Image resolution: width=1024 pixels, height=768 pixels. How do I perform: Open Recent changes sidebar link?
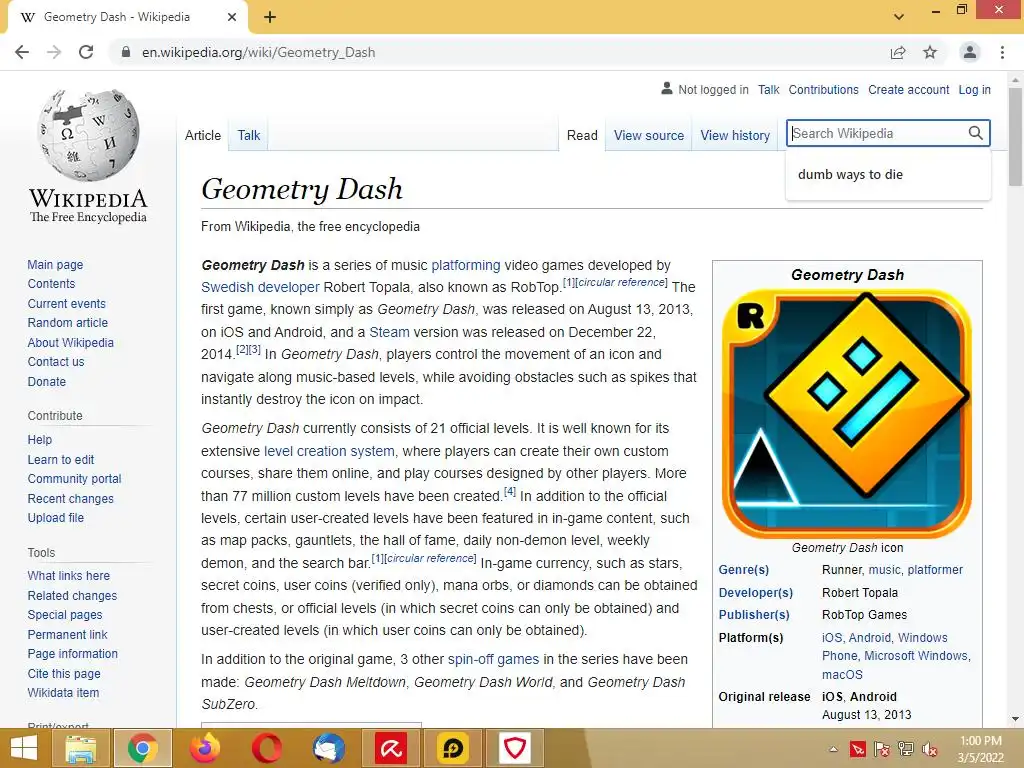[71, 498]
